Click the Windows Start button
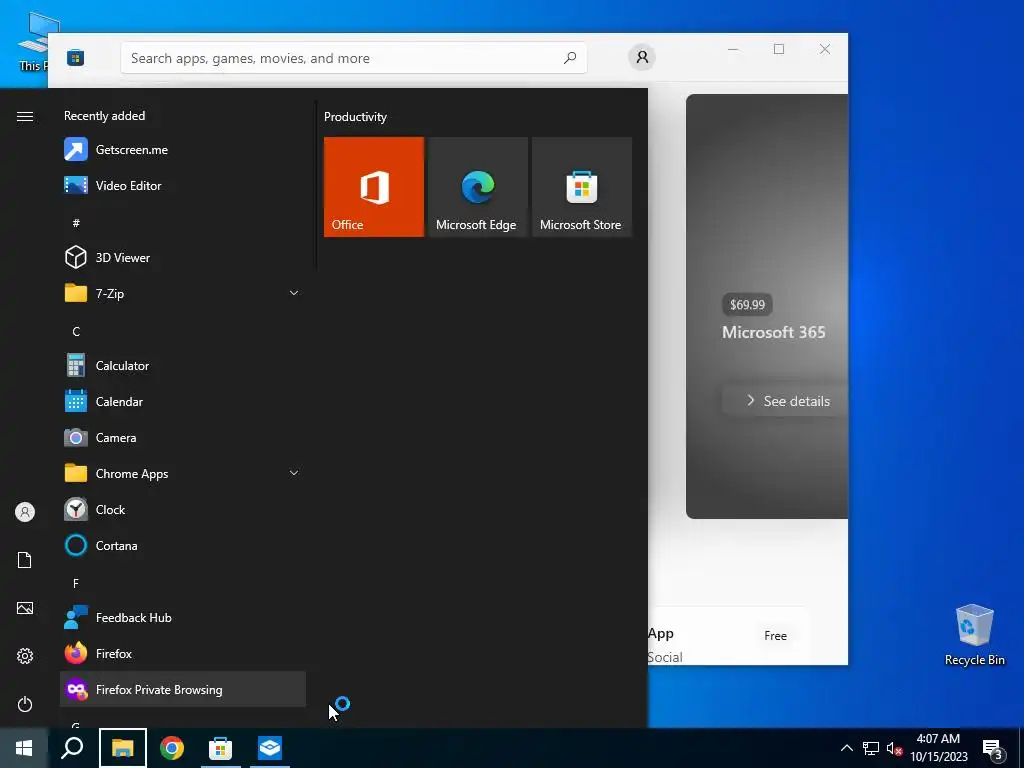Image resolution: width=1024 pixels, height=768 pixels. pos(24,748)
